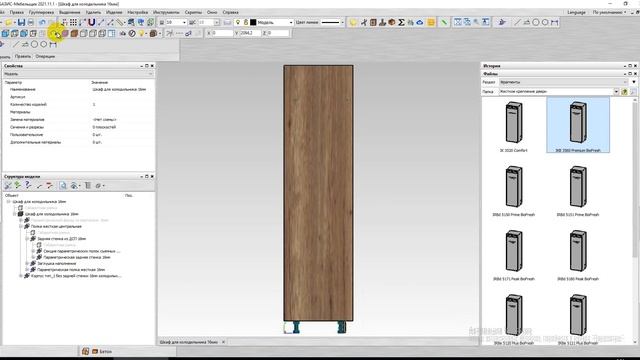
Task: Expand the Корпус тип_1 tree node
Action: pos(21,276)
